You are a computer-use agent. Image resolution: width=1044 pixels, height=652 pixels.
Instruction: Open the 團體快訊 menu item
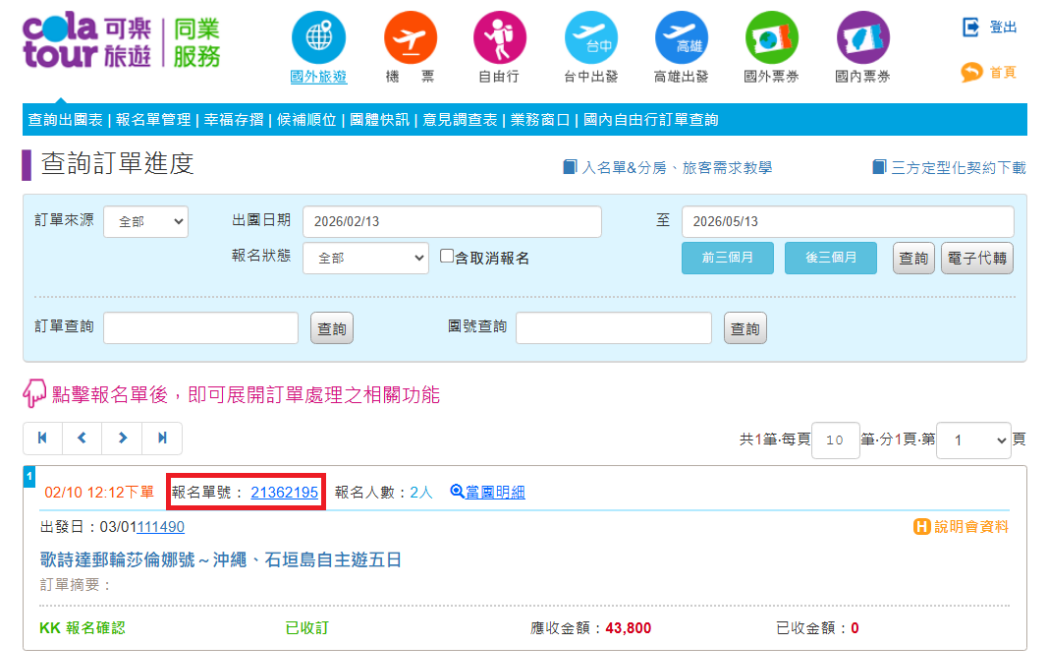pos(379,120)
